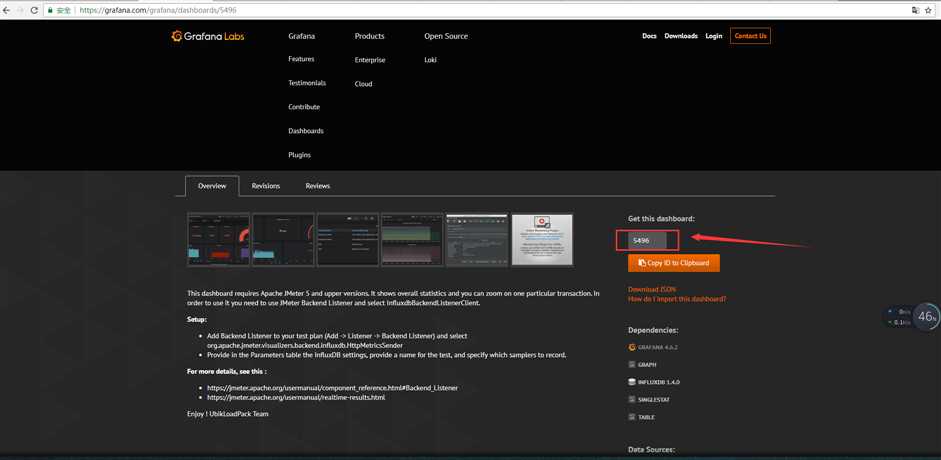Open the Features link
941x460 pixels.
(301, 59)
